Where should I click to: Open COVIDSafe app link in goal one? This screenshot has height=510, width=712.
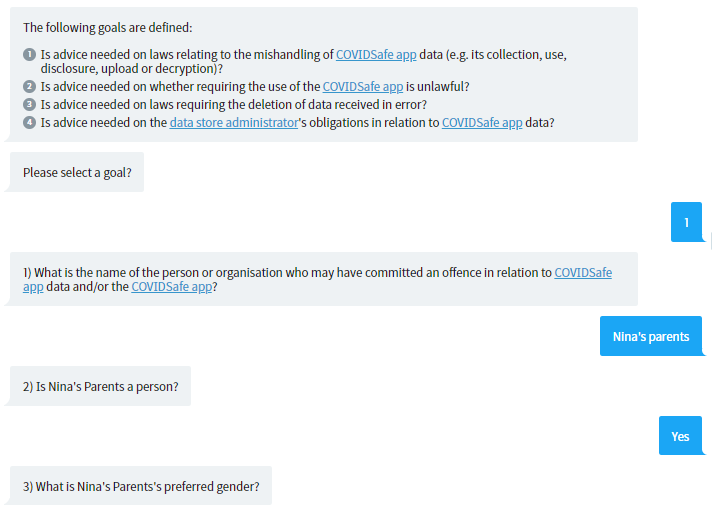tap(376, 55)
